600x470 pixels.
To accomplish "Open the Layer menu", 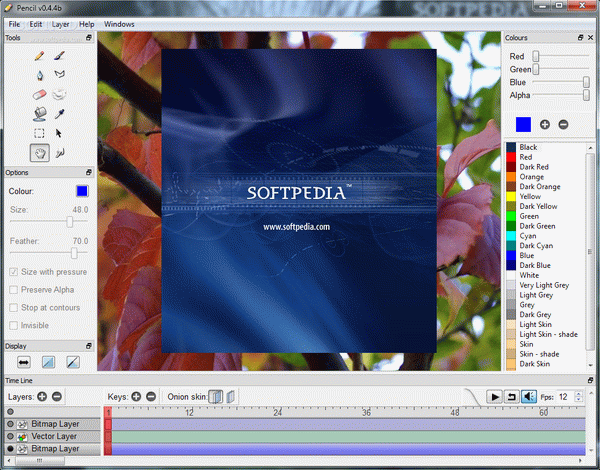I will pyautogui.click(x=60, y=24).
